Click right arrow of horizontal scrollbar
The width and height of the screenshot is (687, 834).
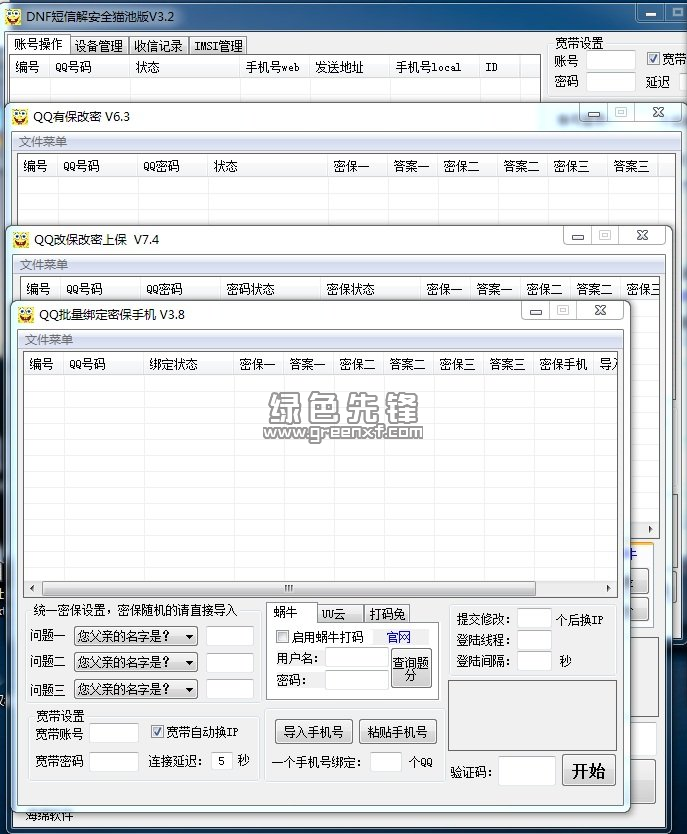(x=609, y=588)
